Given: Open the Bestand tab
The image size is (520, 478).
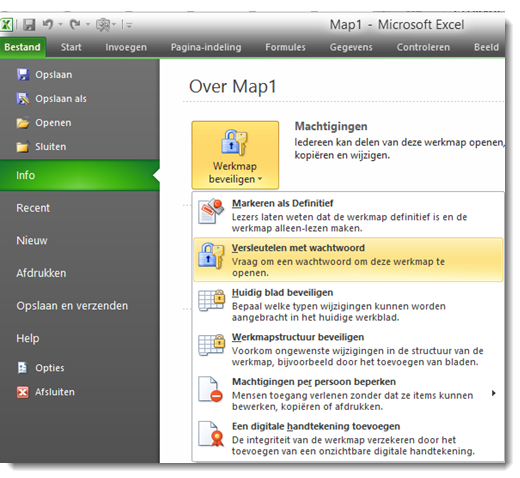Looking at the screenshot, I should pos(22,47).
